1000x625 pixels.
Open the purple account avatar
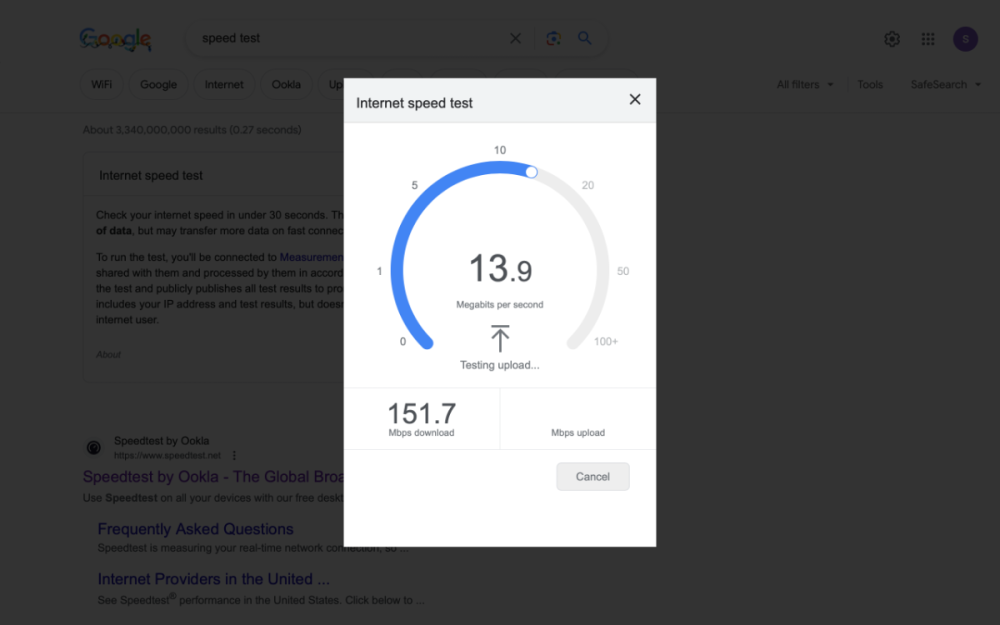[965, 39]
